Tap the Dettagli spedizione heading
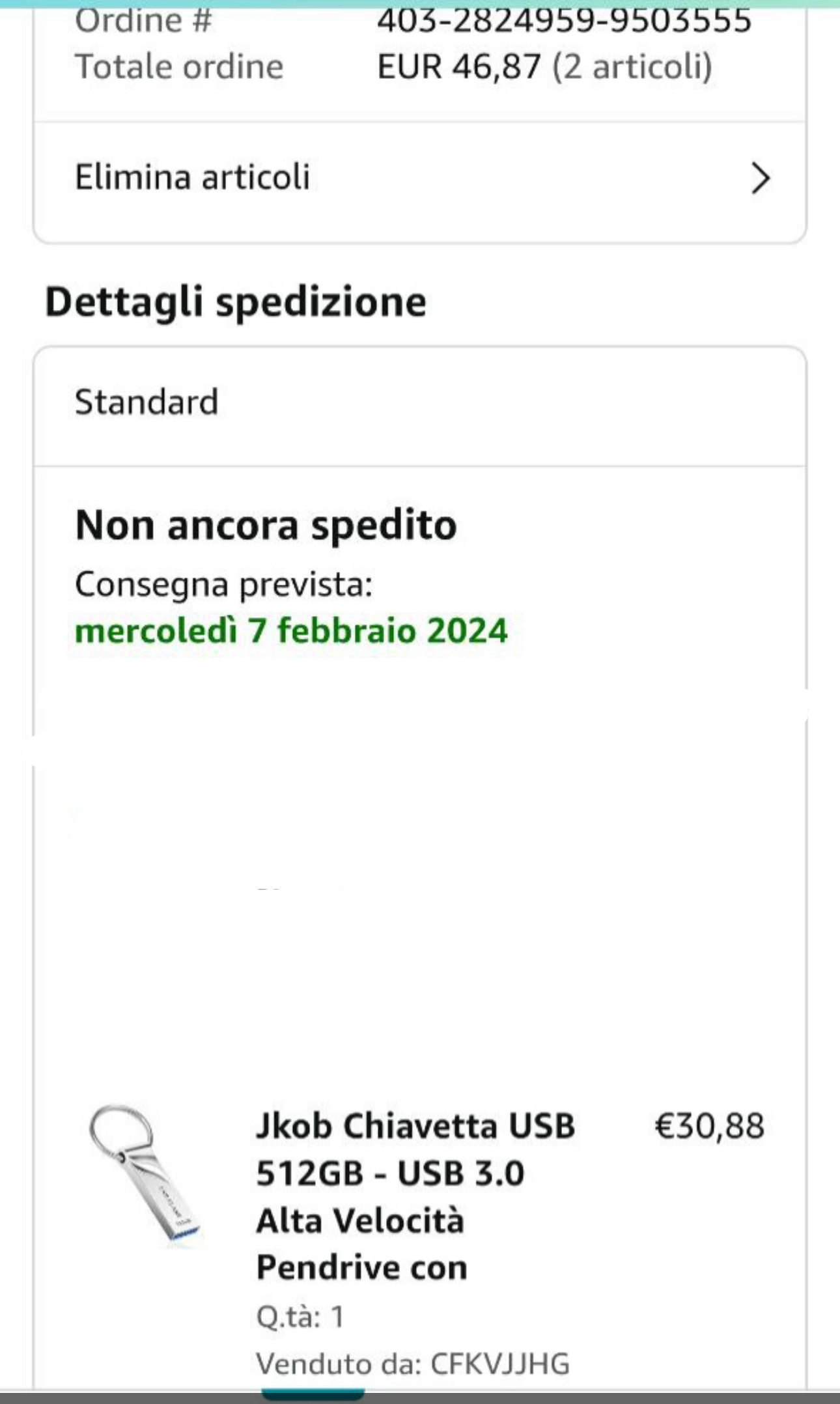Image resolution: width=840 pixels, height=1404 pixels. 235,302
